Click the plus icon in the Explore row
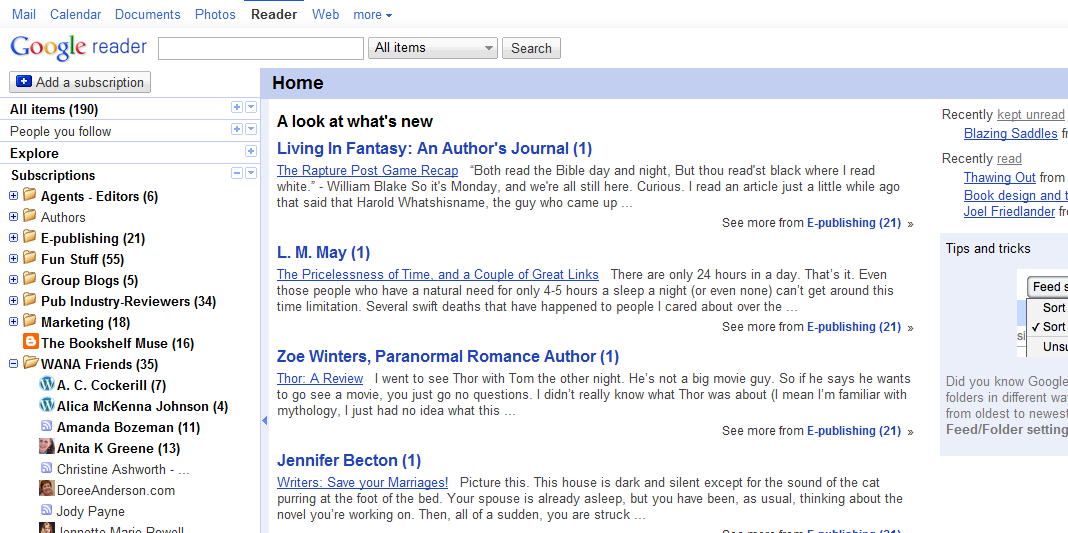This screenshot has width=1068, height=533. (251, 151)
